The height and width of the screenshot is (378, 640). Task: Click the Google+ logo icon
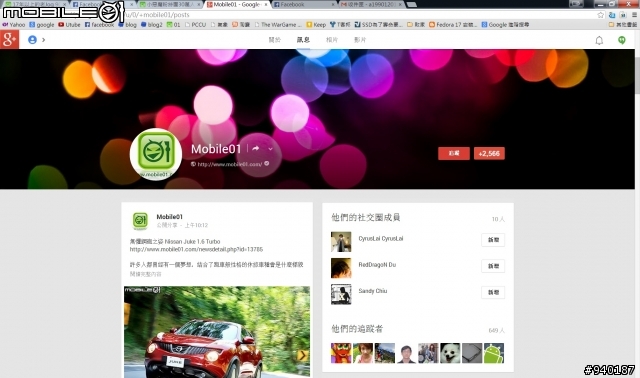(x=9, y=40)
